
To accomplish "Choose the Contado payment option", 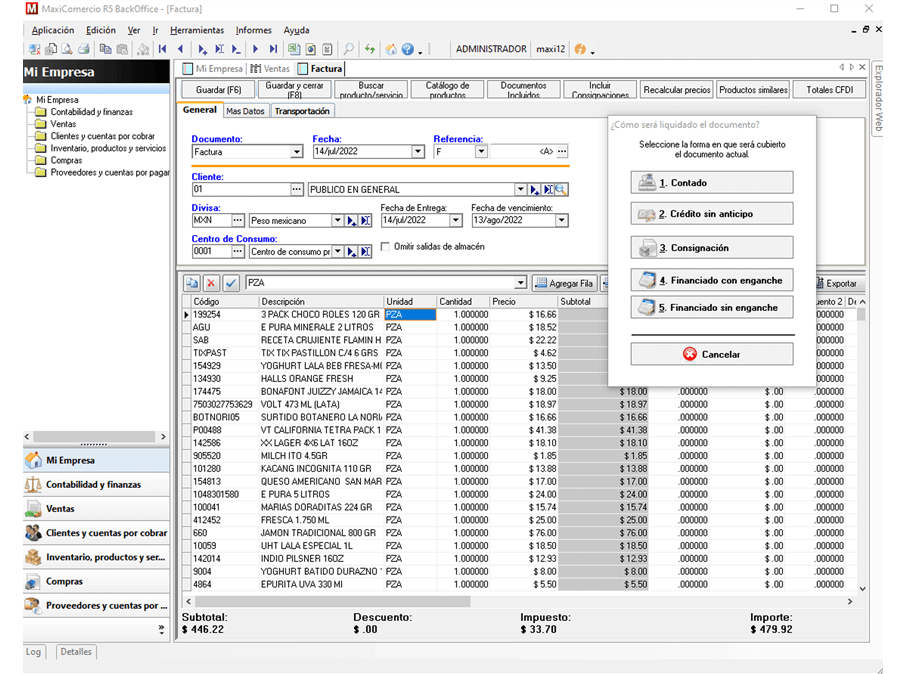I will pos(712,183).
